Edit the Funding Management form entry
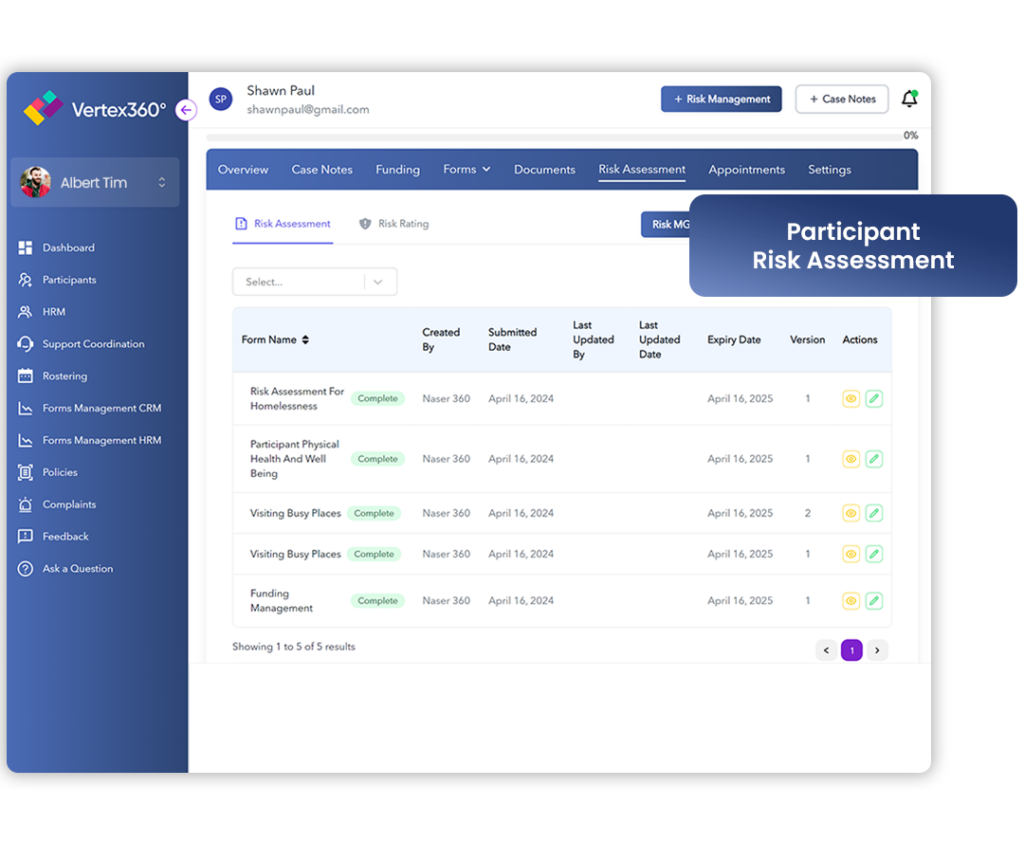This screenshot has height=861, width=1024. (874, 601)
